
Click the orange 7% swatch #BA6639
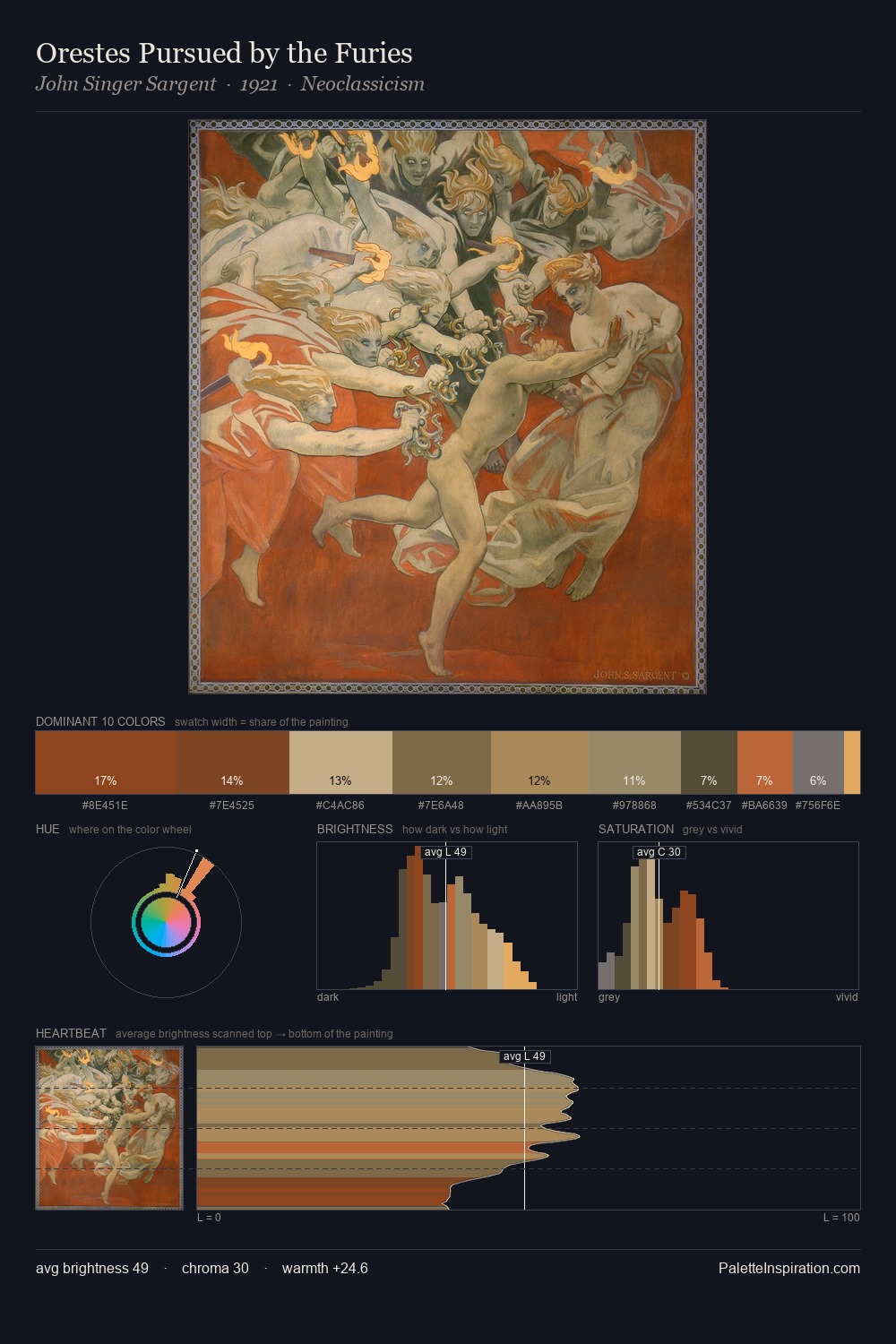point(765,762)
